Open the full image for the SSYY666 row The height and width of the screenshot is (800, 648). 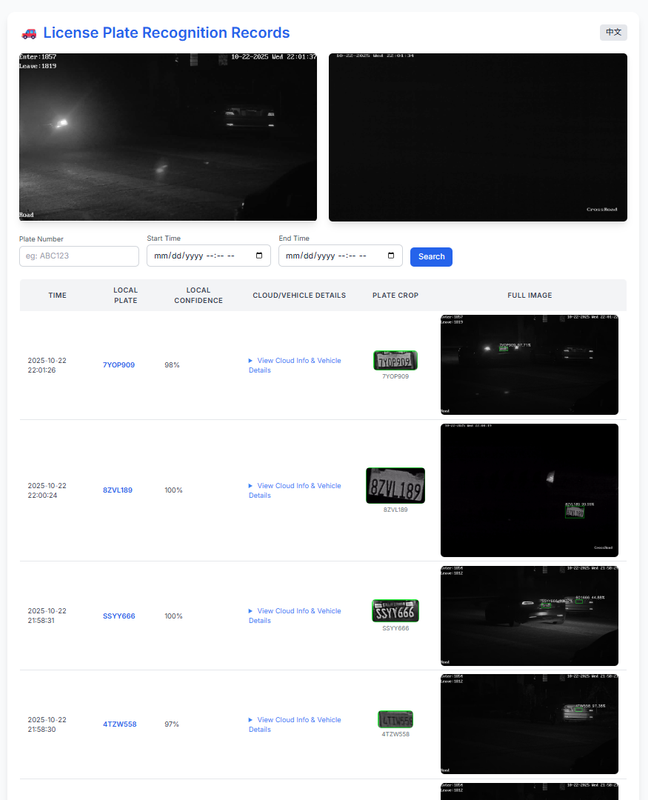(x=530, y=616)
